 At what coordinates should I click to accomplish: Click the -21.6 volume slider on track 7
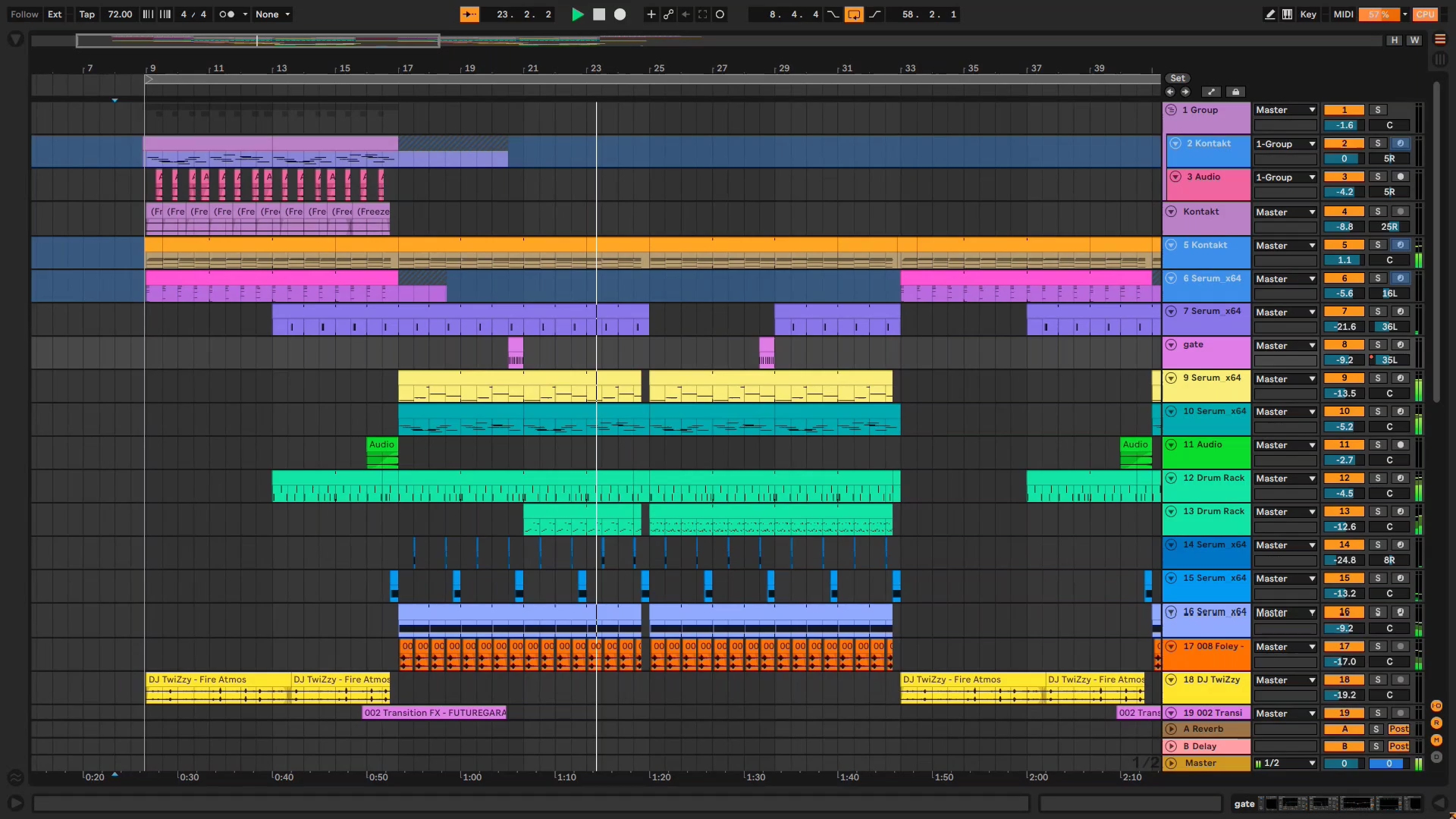(1344, 327)
